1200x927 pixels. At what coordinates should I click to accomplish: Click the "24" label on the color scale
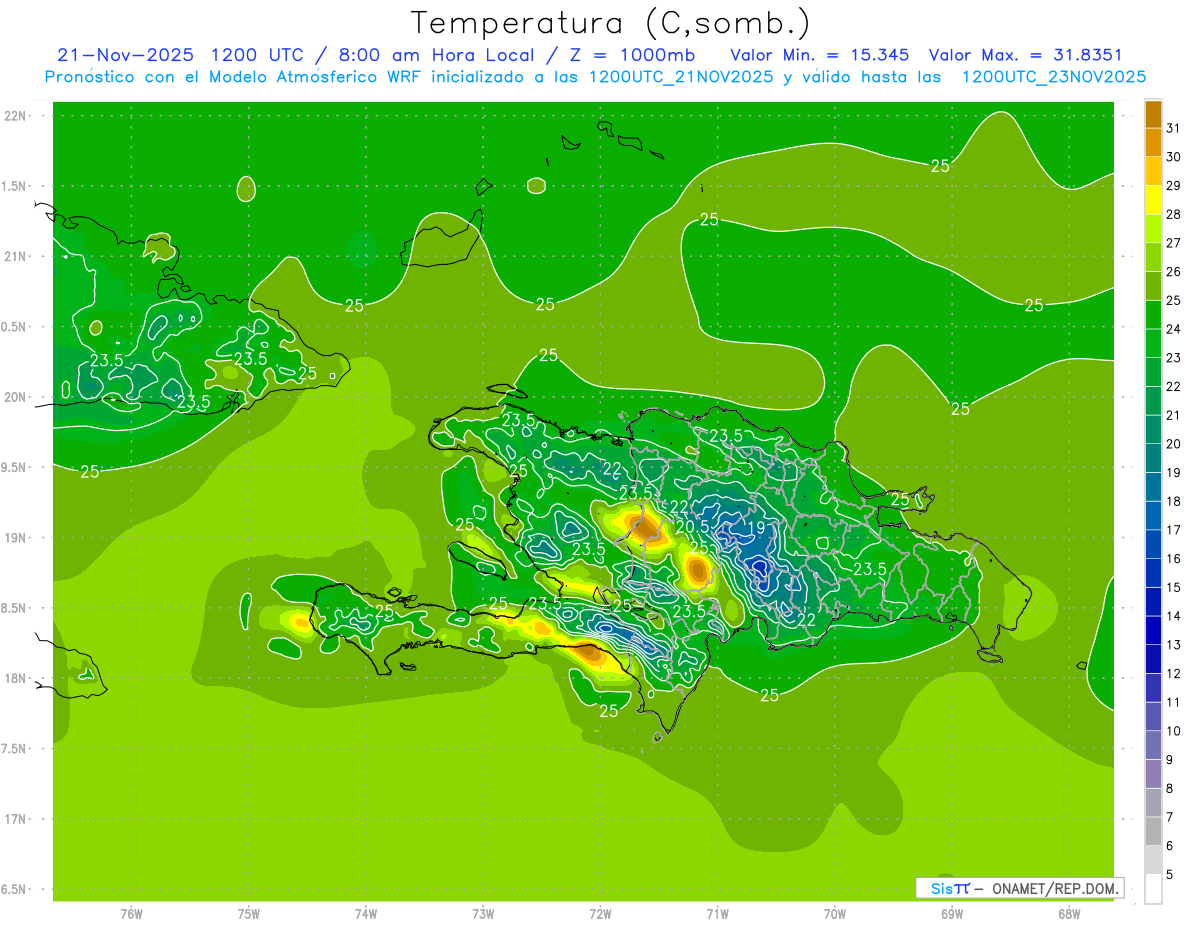pos(1173,329)
